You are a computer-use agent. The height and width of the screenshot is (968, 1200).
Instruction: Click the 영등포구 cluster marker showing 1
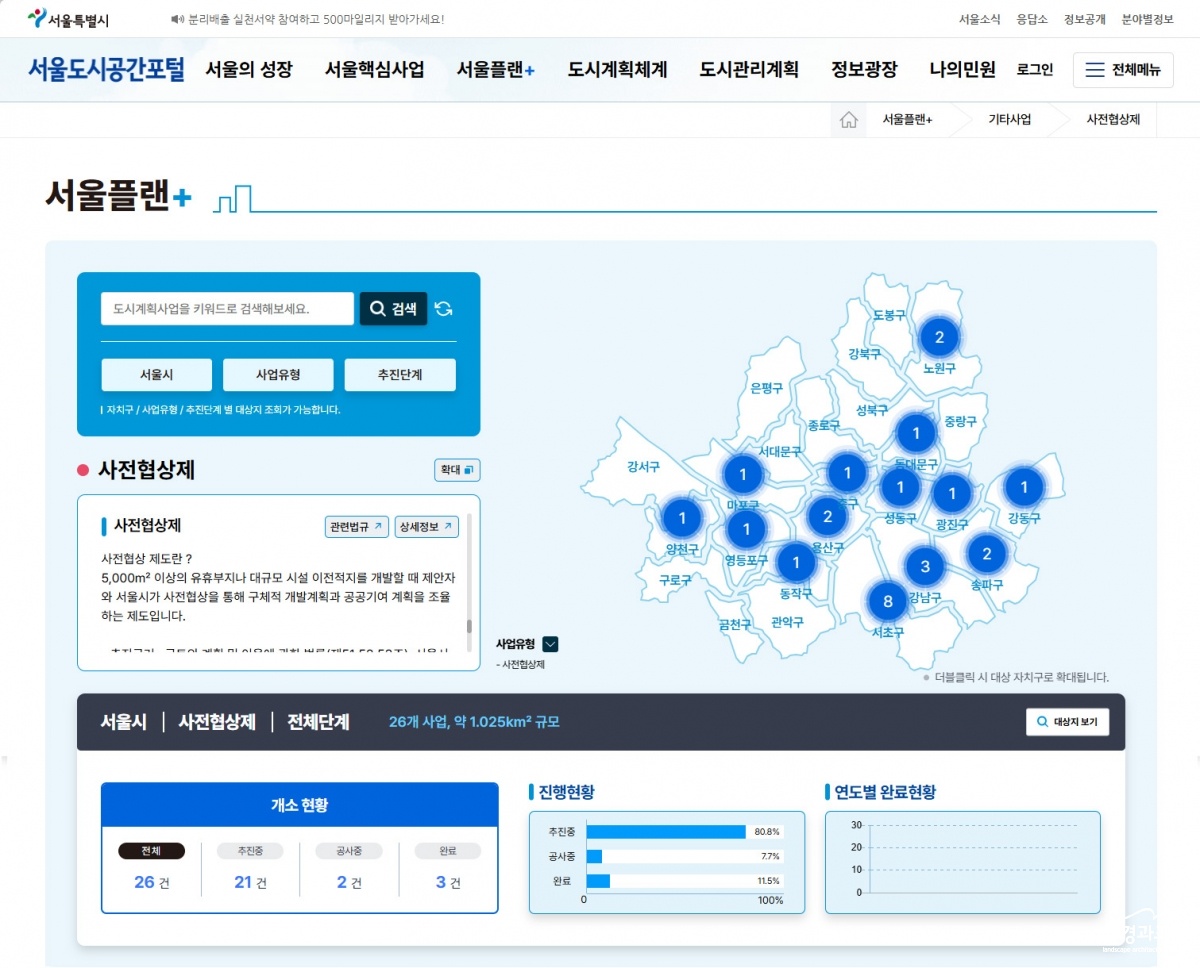(746, 529)
